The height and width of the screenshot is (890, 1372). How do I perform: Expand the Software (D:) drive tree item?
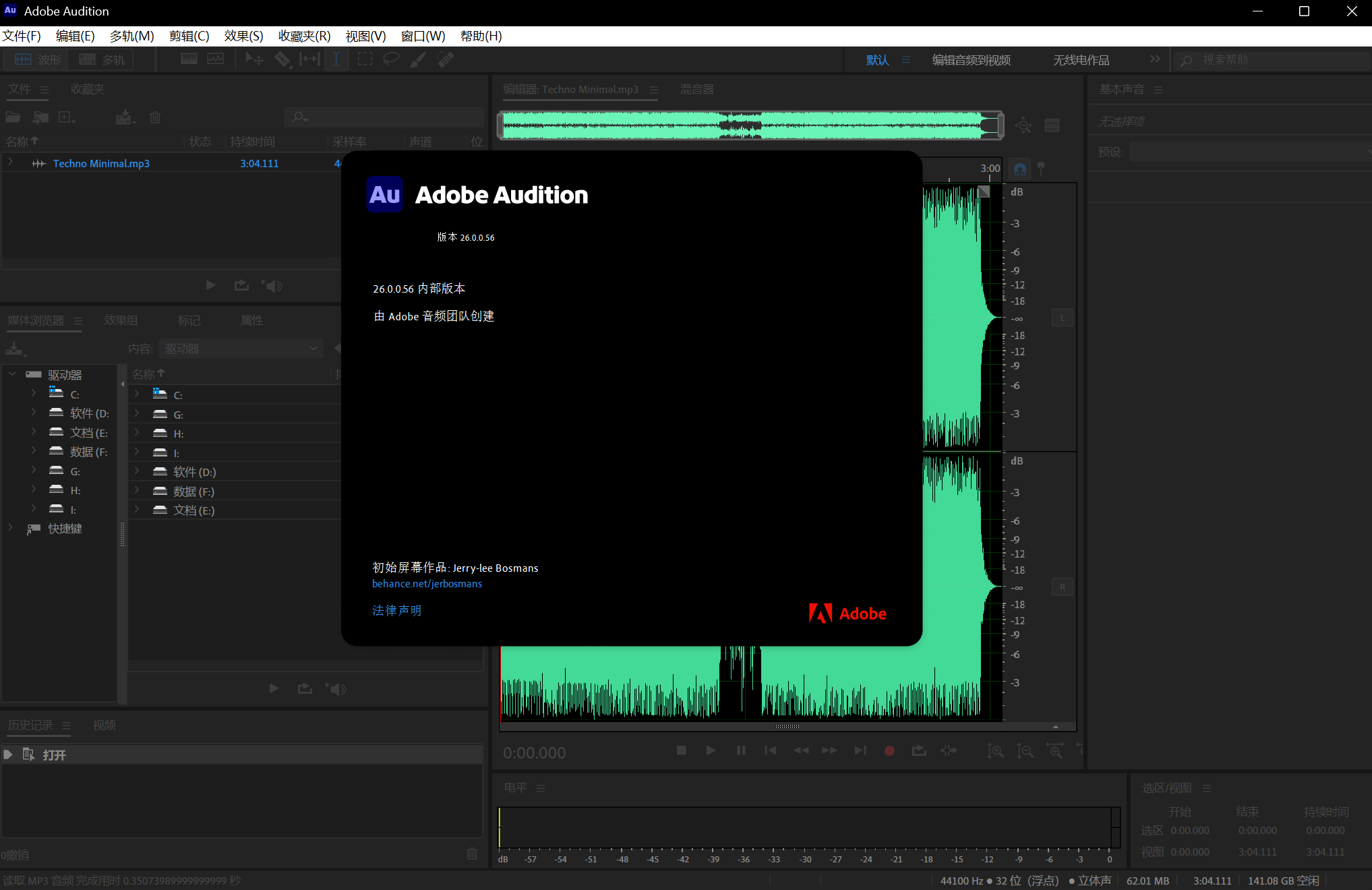click(x=33, y=413)
